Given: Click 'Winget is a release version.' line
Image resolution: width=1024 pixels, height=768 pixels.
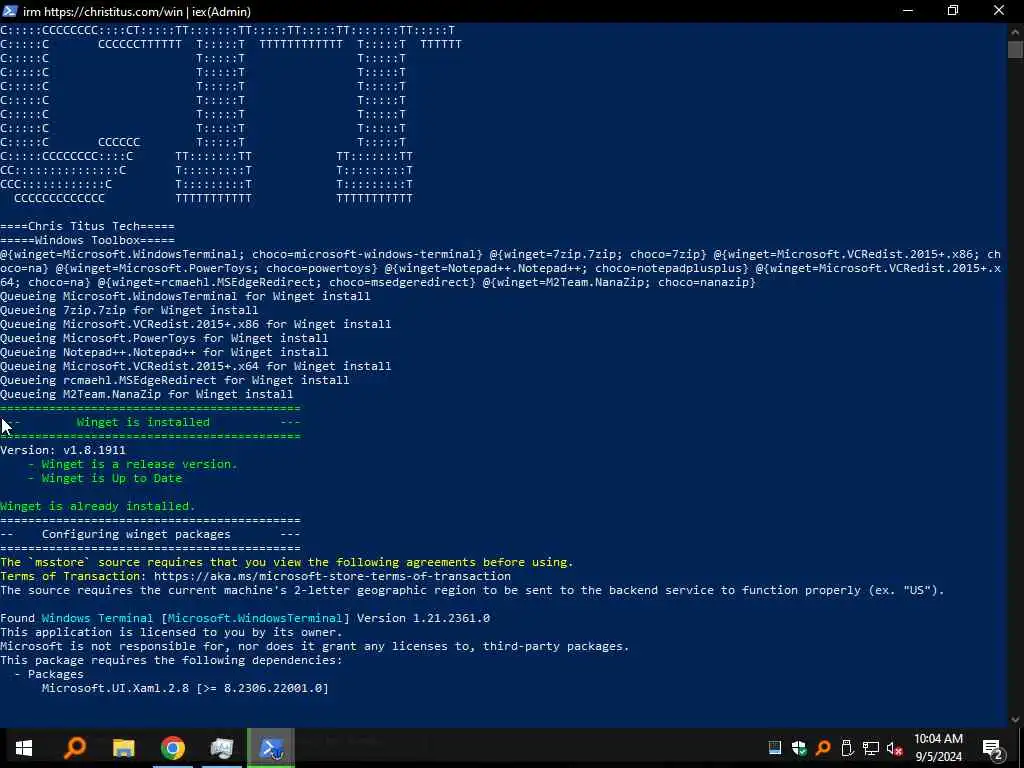Looking at the screenshot, I should pyautogui.click(x=133, y=464).
